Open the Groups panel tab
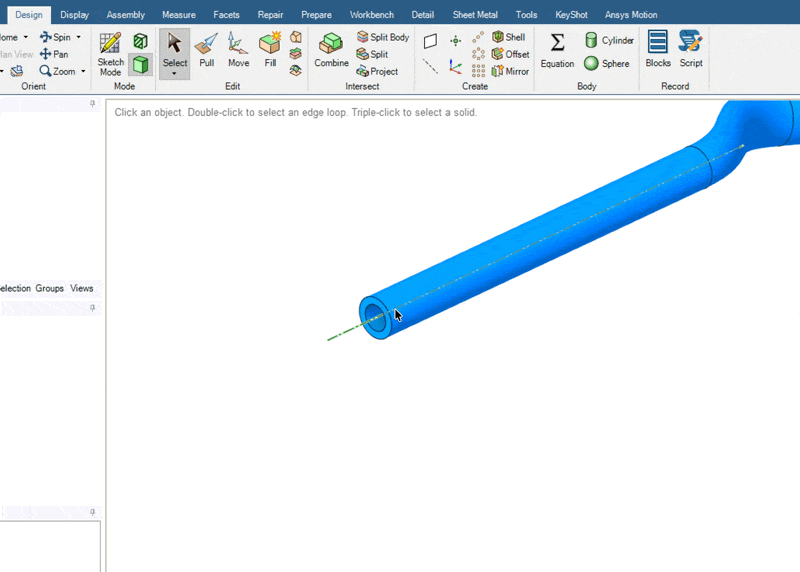The image size is (800, 572). point(49,288)
